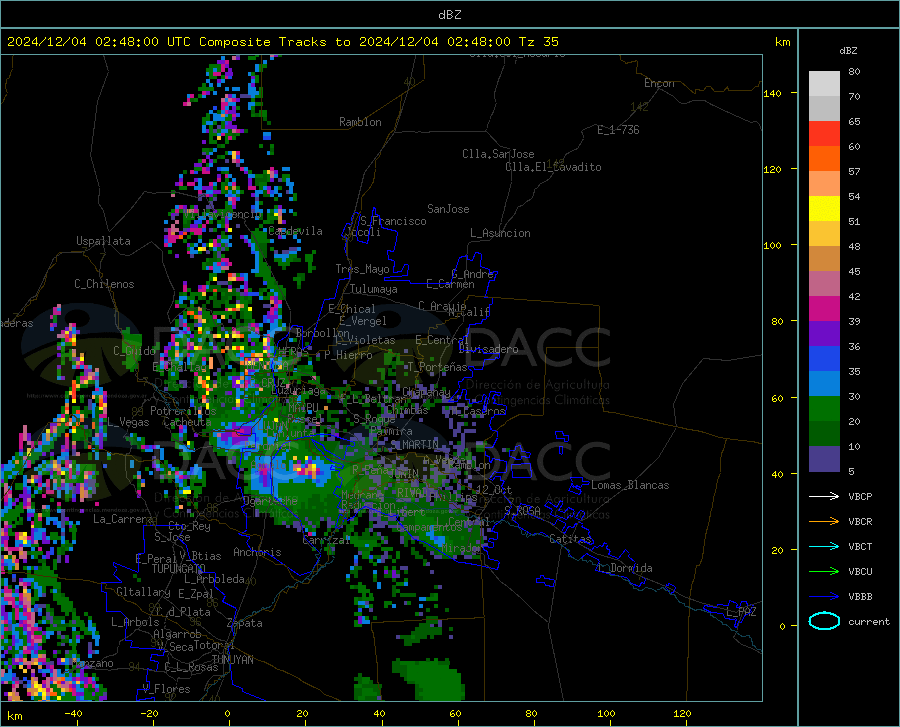The width and height of the screenshot is (900, 727).
Task: Click the TUPUNGATO label
Action: click(179, 569)
